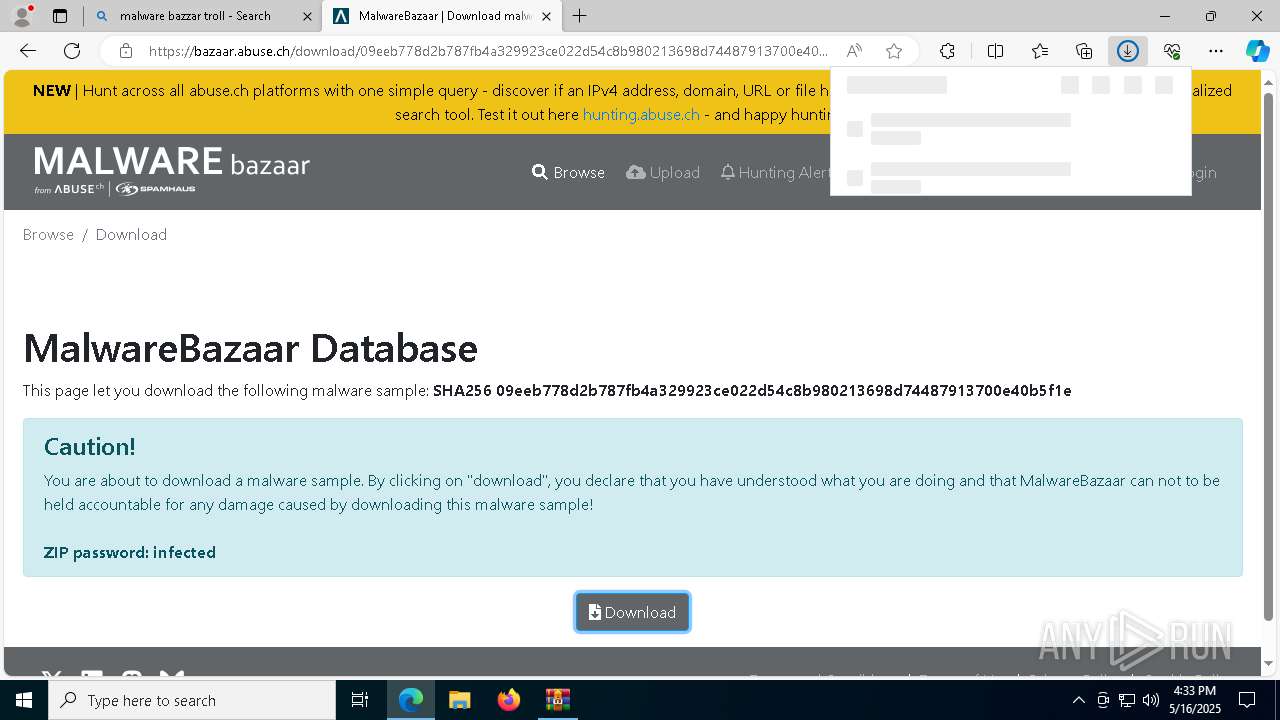The image size is (1280, 720).
Task: Click the 'Type here to search' box
Action: coord(192,700)
